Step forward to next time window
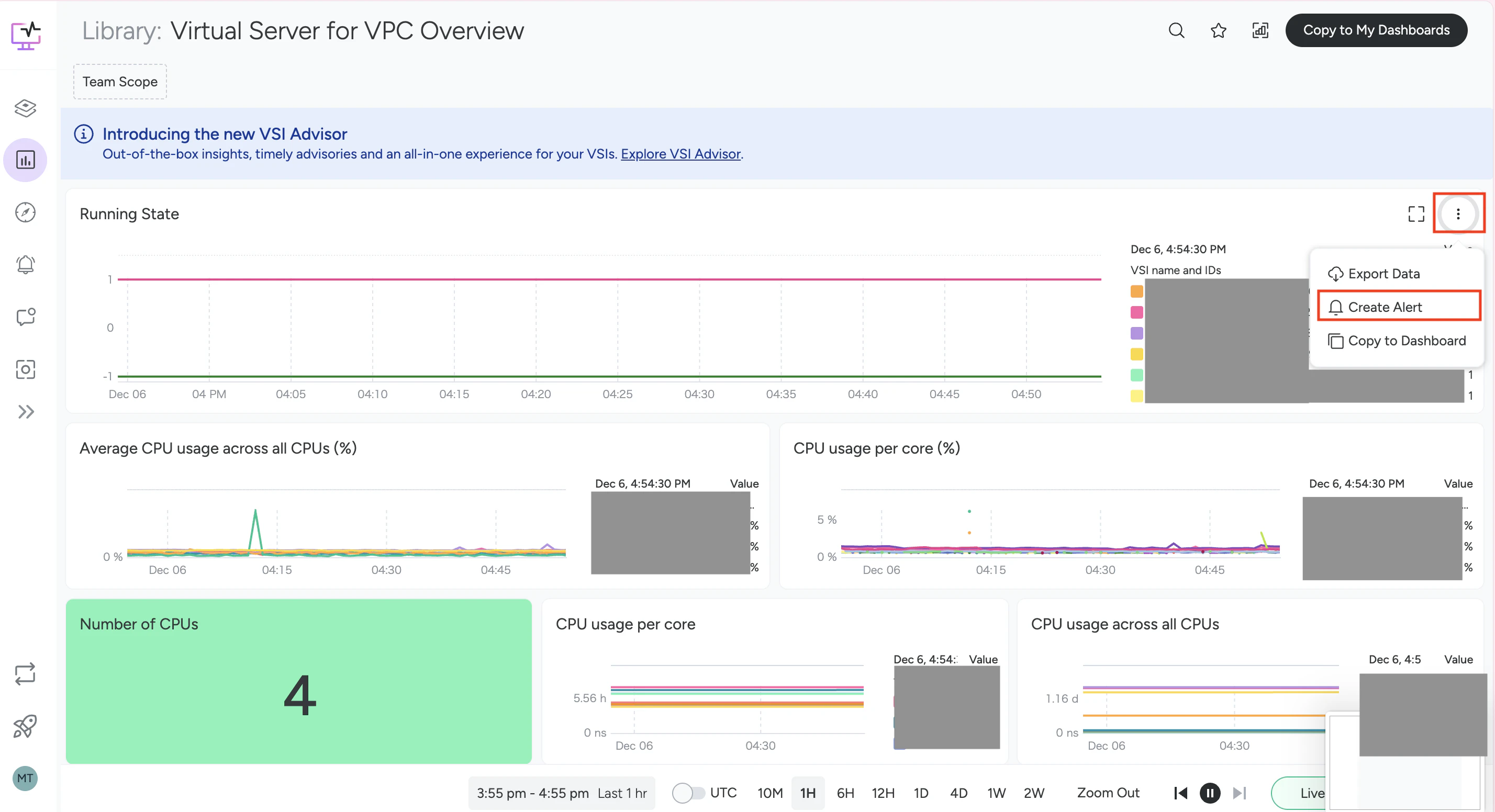Image resolution: width=1495 pixels, height=812 pixels. (1239, 793)
